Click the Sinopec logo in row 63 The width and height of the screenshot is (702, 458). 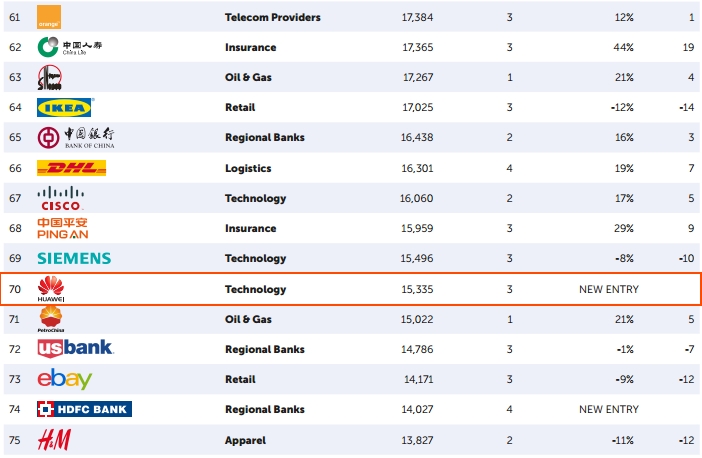[49, 77]
